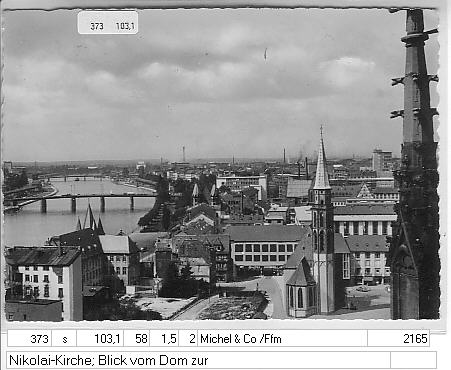Image resolution: width=451 pixels, height=370 pixels.
Task: Click the 373 number on the white label
Action: pyautogui.click(x=97, y=26)
